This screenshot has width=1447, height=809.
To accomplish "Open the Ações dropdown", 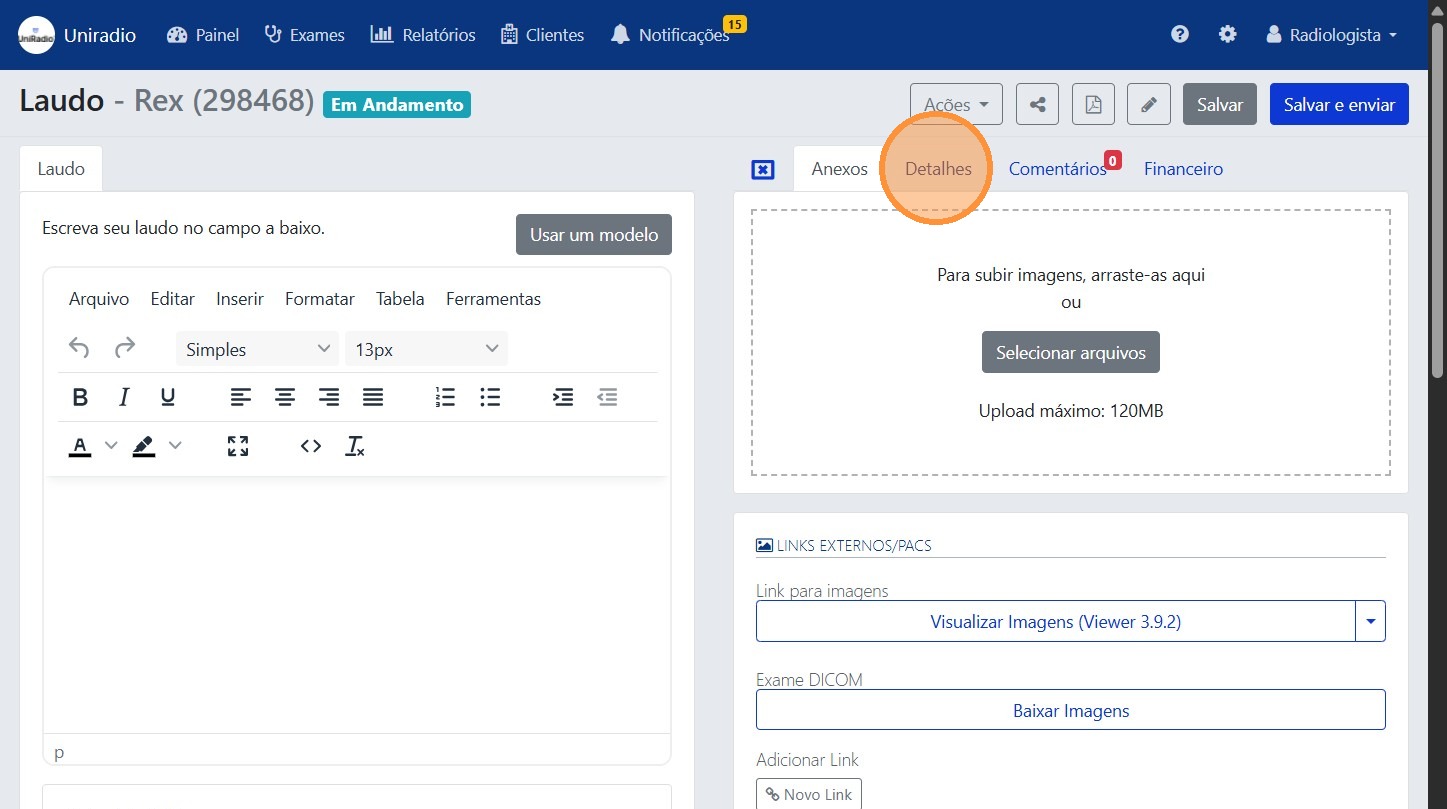I will click(956, 104).
